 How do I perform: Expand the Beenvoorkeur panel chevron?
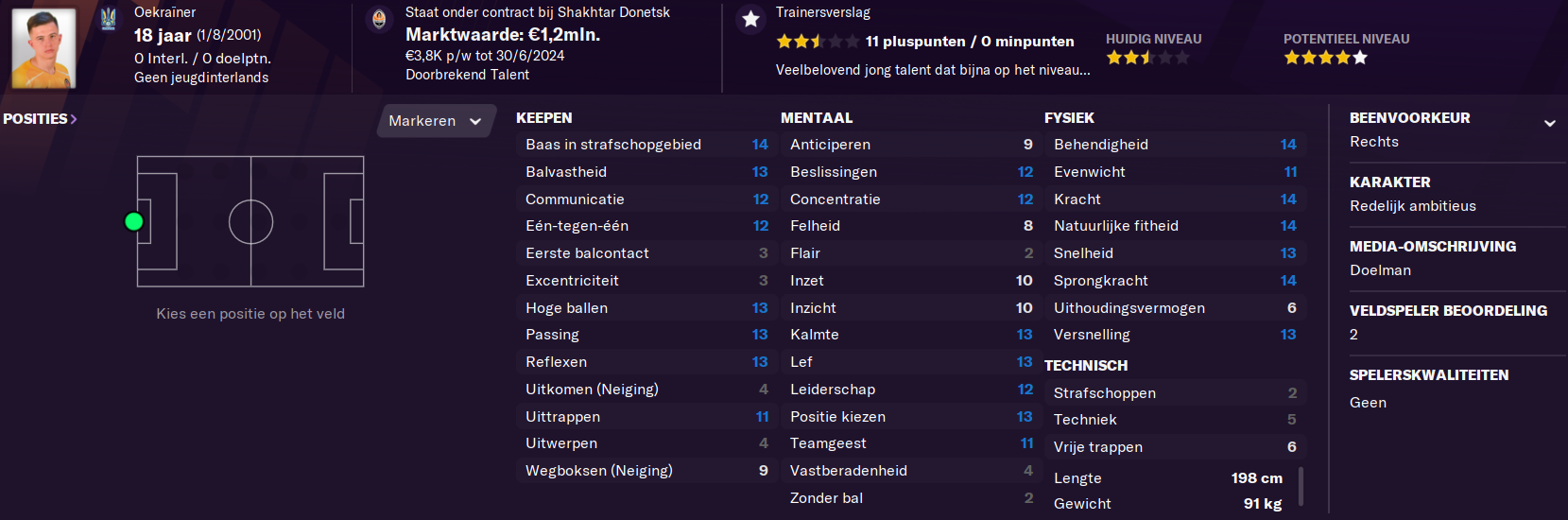point(1549,123)
